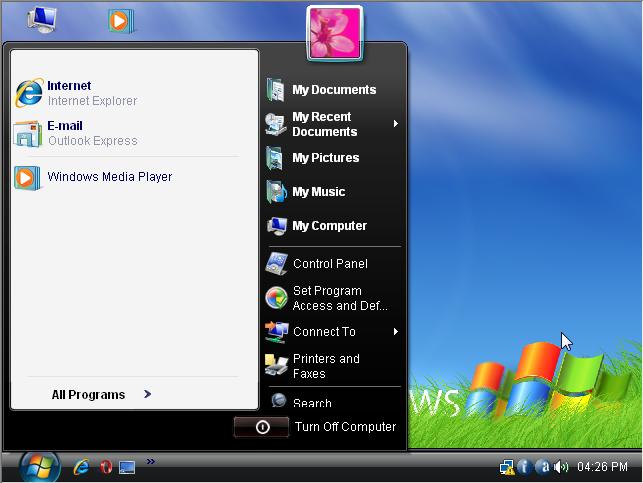Click Internet Explorer in Quick Launch bar

(x=82, y=467)
